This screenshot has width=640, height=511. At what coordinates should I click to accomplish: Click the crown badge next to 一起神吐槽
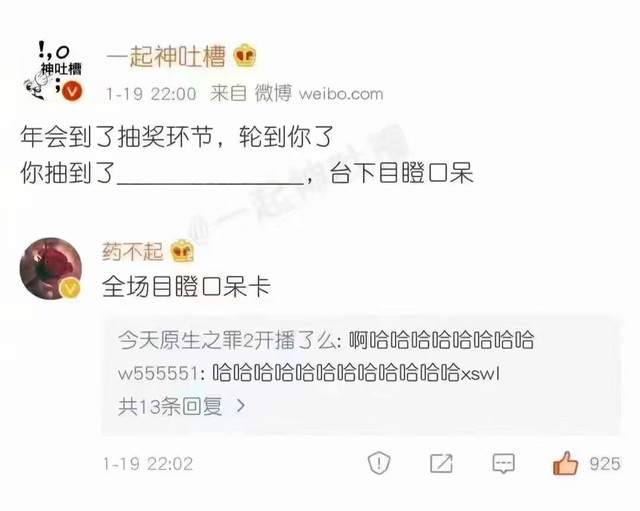click(245, 56)
